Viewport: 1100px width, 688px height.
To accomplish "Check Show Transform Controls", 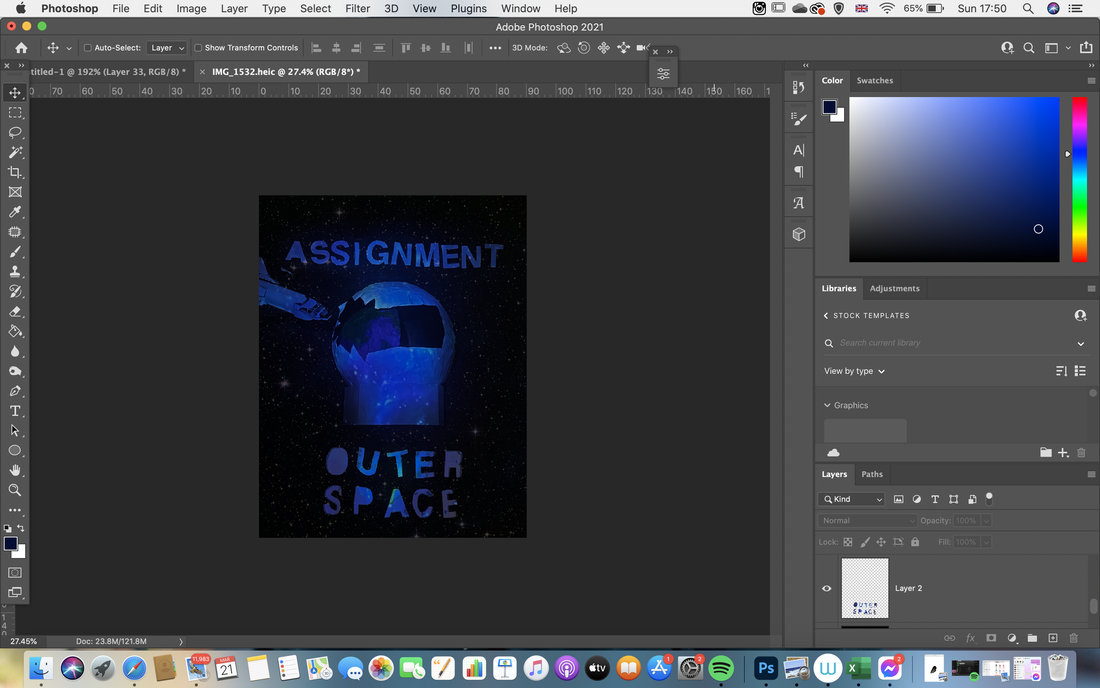I will (198, 48).
